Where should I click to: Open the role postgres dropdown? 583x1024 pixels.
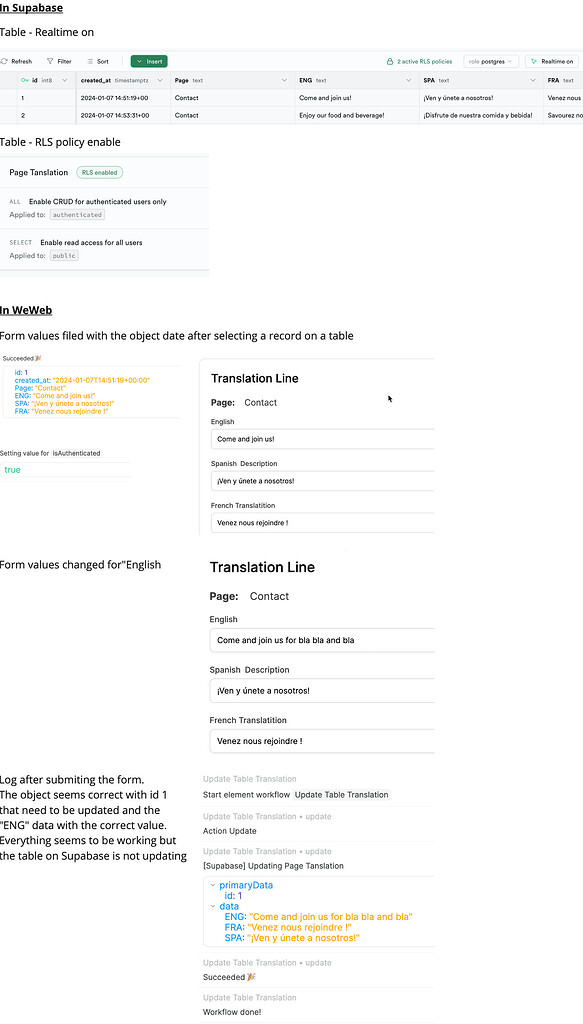click(x=491, y=61)
